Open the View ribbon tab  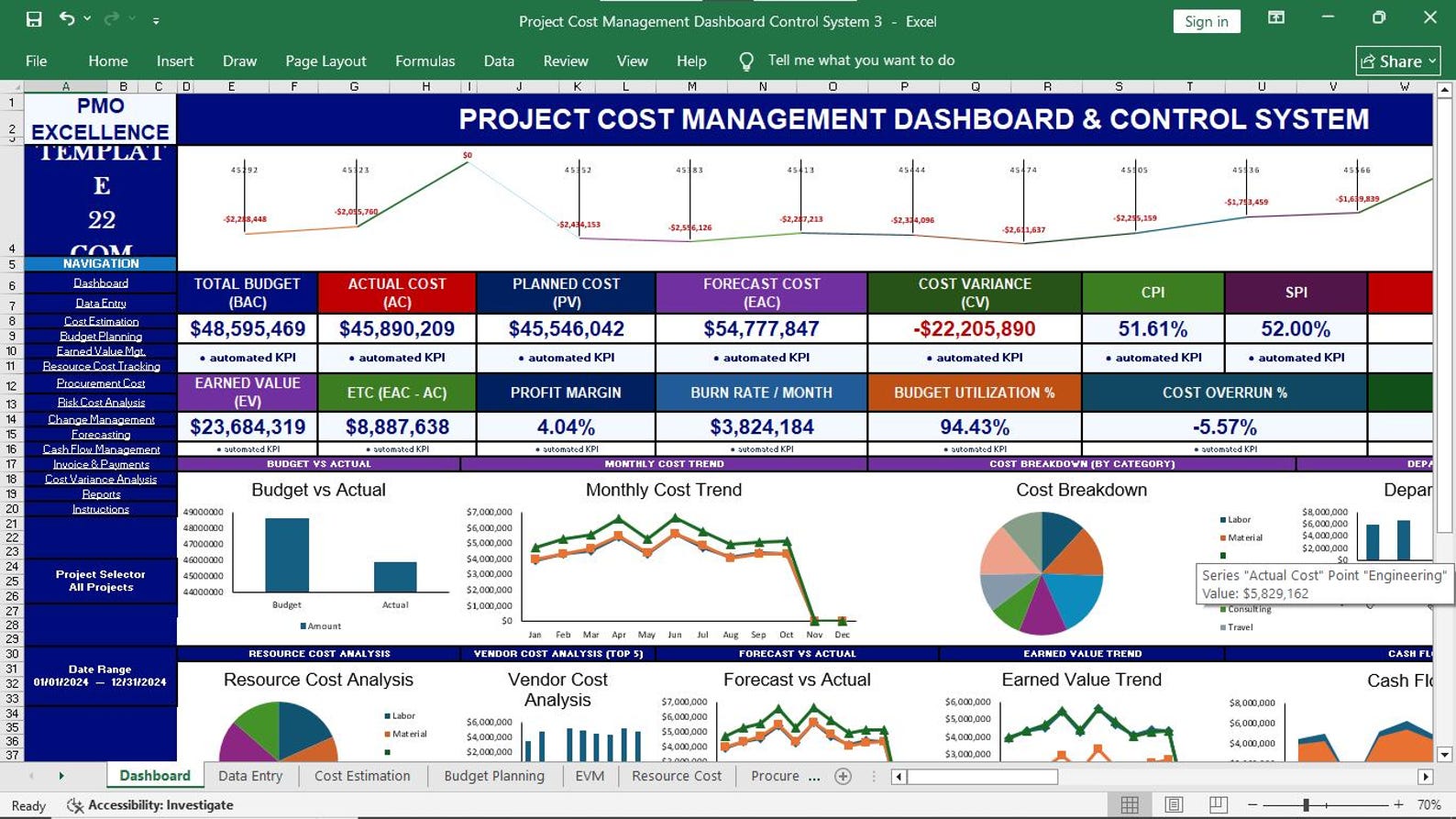(x=632, y=61)
